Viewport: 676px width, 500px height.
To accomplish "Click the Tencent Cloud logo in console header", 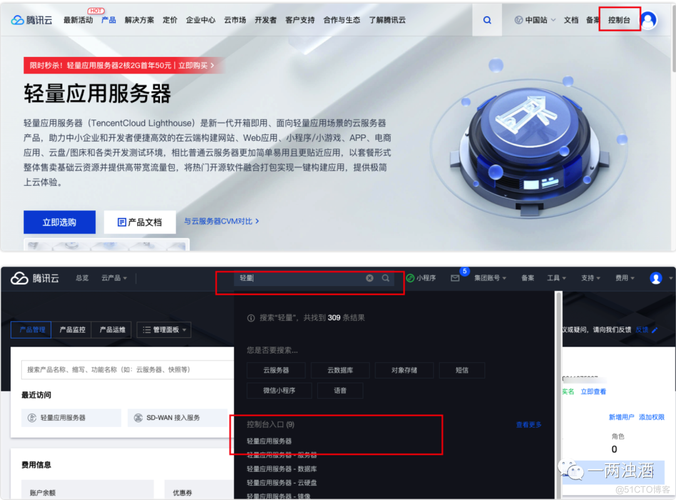I will 34,278.
